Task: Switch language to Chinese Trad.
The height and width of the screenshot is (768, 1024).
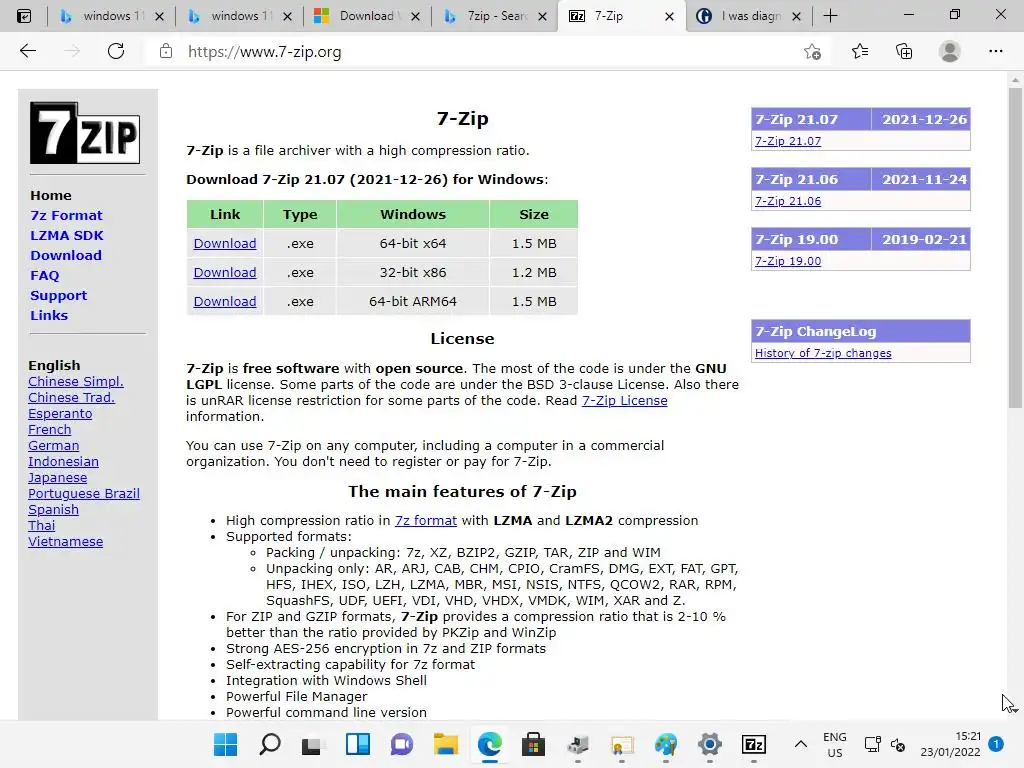Action: (71, 397)
